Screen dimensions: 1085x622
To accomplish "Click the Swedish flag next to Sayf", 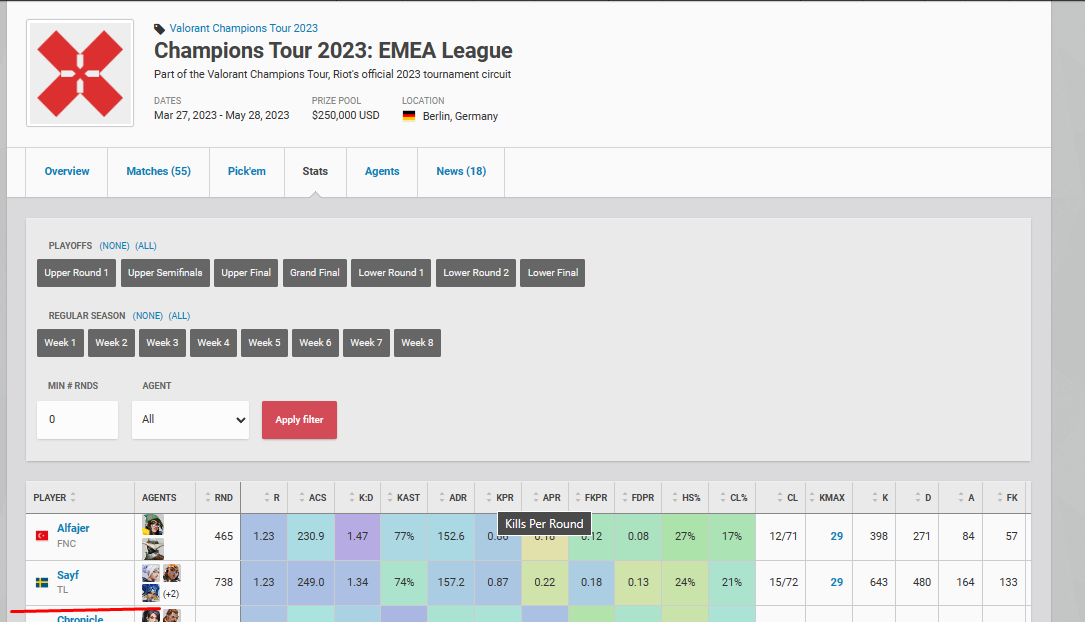I will coord(42,583).
